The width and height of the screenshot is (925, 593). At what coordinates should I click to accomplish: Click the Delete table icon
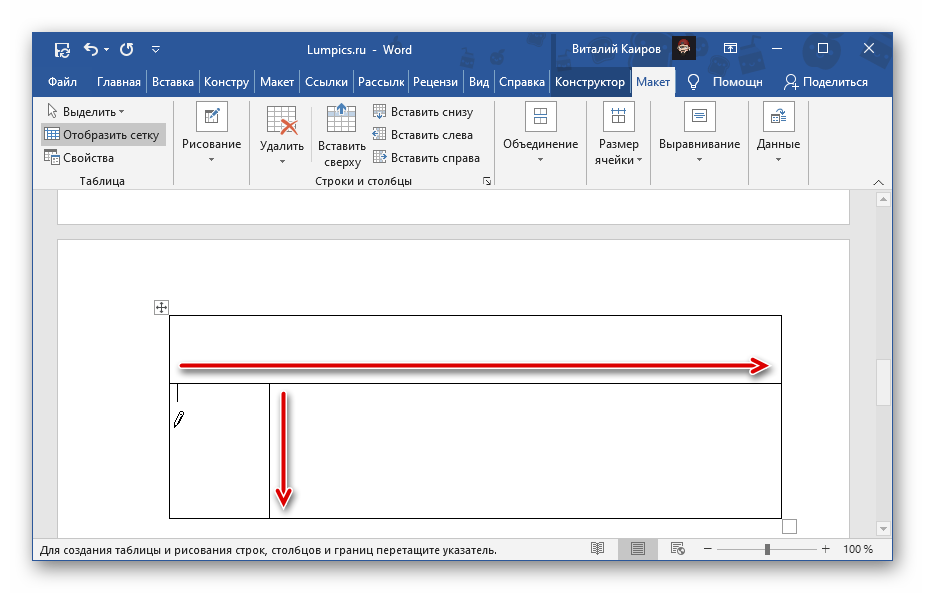281,120
